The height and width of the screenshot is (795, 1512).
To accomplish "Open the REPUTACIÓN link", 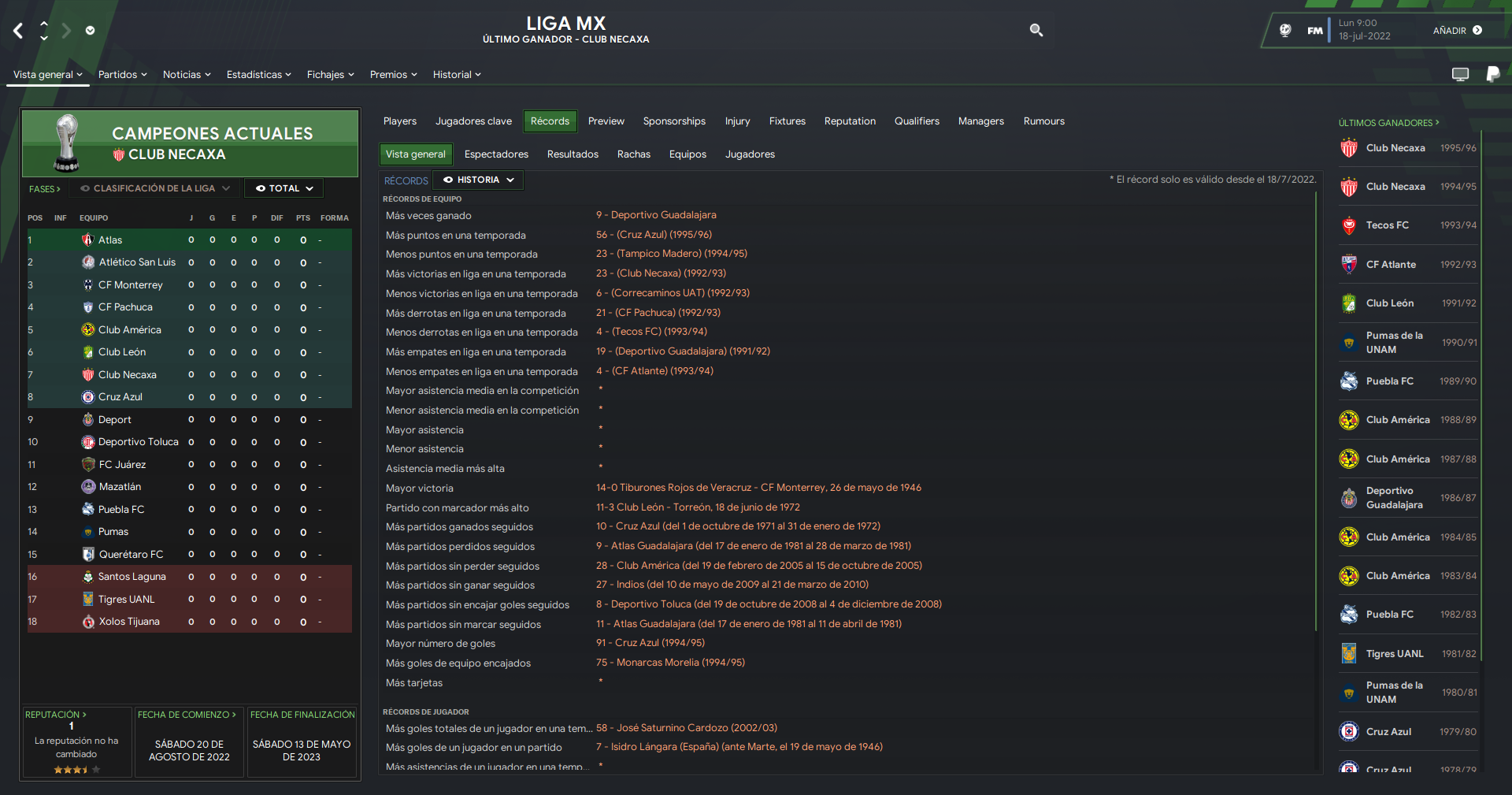I will tap(56, 715).
